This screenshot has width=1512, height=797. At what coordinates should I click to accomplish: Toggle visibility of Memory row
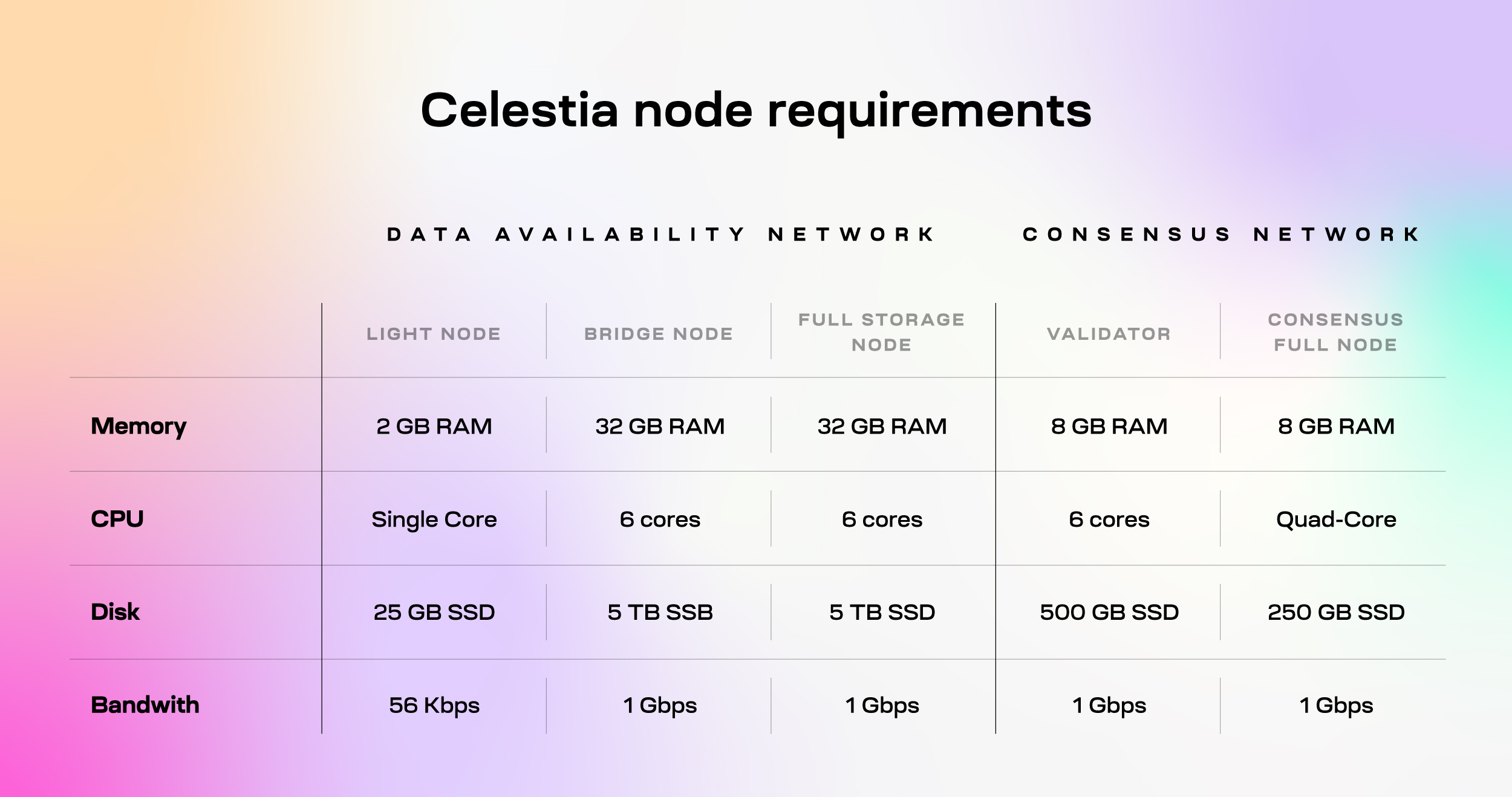pyautogui.click(x=150, y=420)
